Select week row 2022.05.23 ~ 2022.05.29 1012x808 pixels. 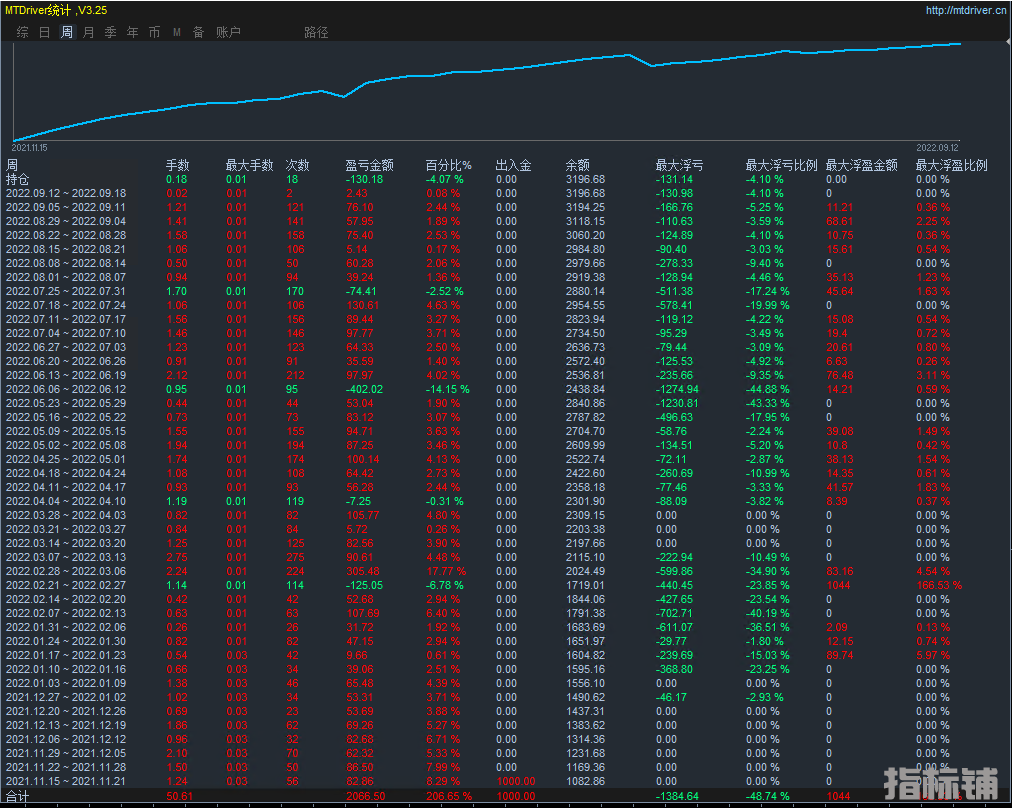click(x=66, y=403)
